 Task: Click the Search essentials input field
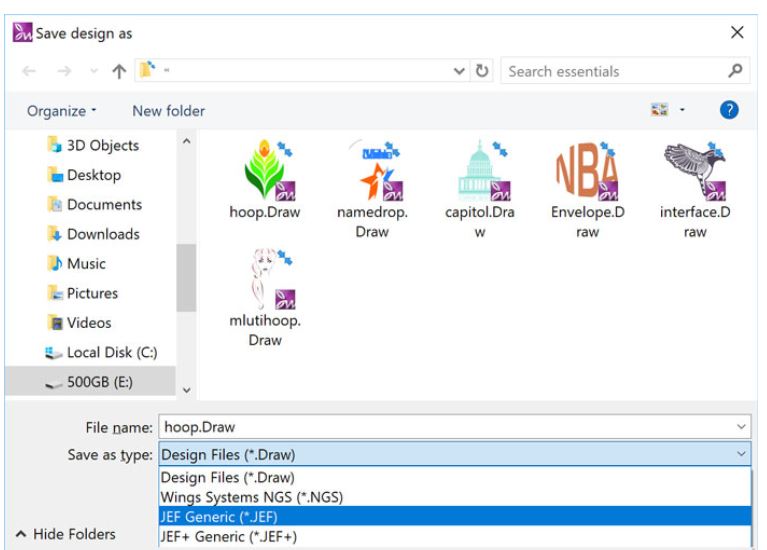pos(610,72)
